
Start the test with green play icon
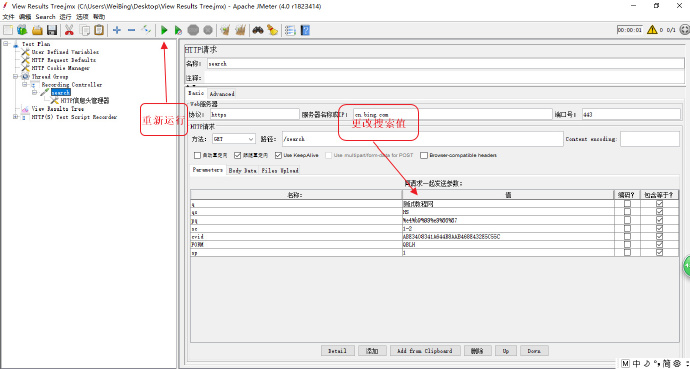pos(164,30)
